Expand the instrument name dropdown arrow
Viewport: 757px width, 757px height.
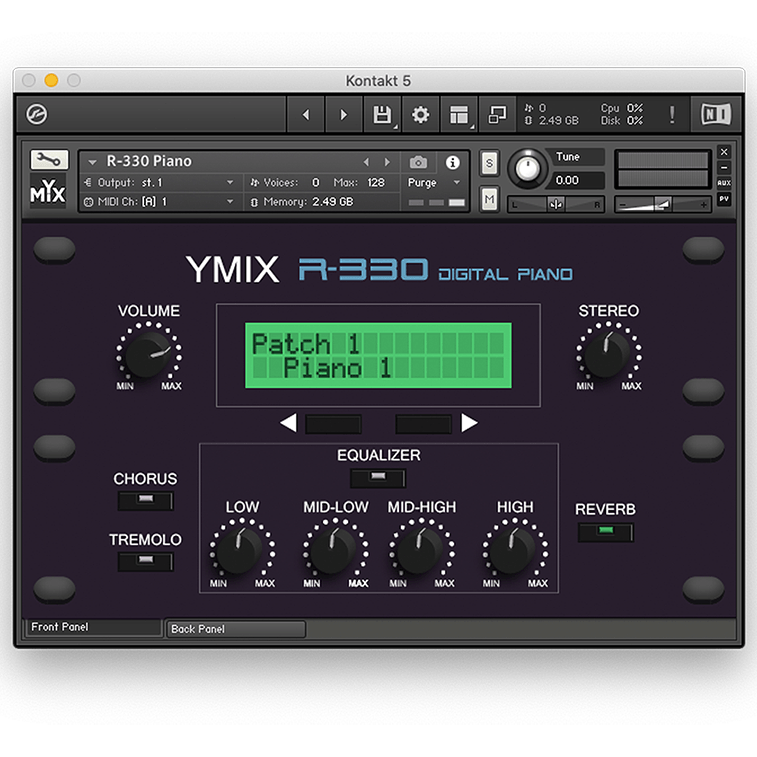[x=93, y=162]
